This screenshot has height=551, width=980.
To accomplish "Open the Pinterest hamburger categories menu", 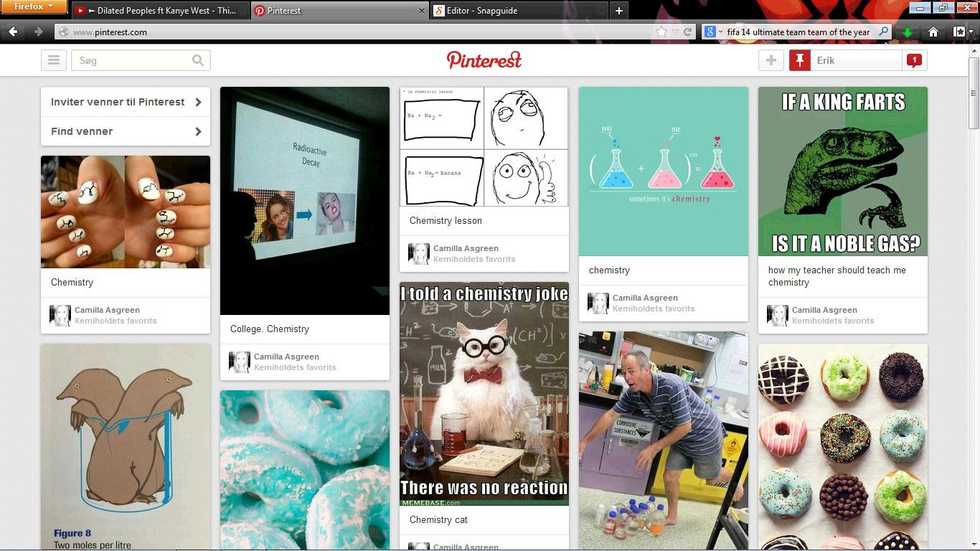I will 54,61.
